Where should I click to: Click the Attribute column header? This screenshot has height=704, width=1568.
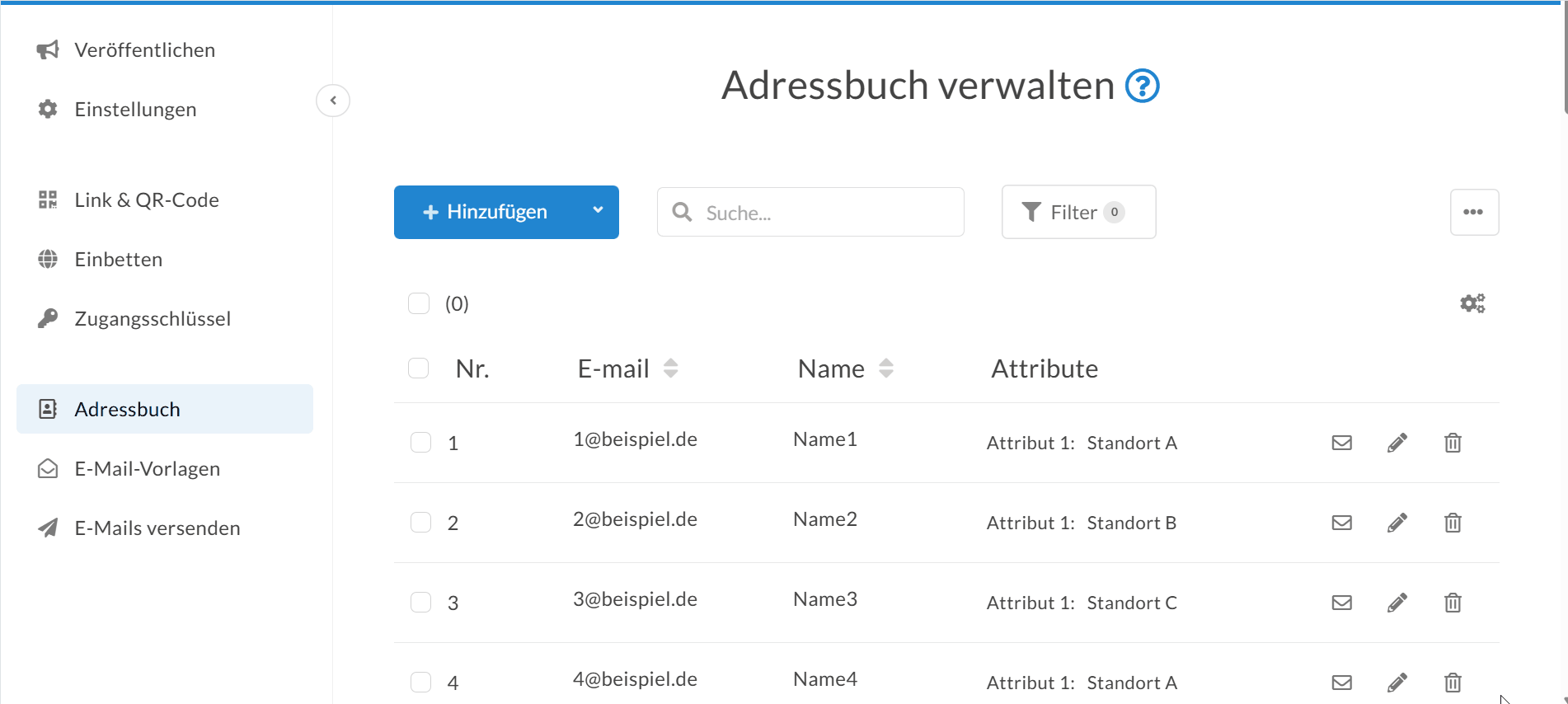coord(1045,368)
